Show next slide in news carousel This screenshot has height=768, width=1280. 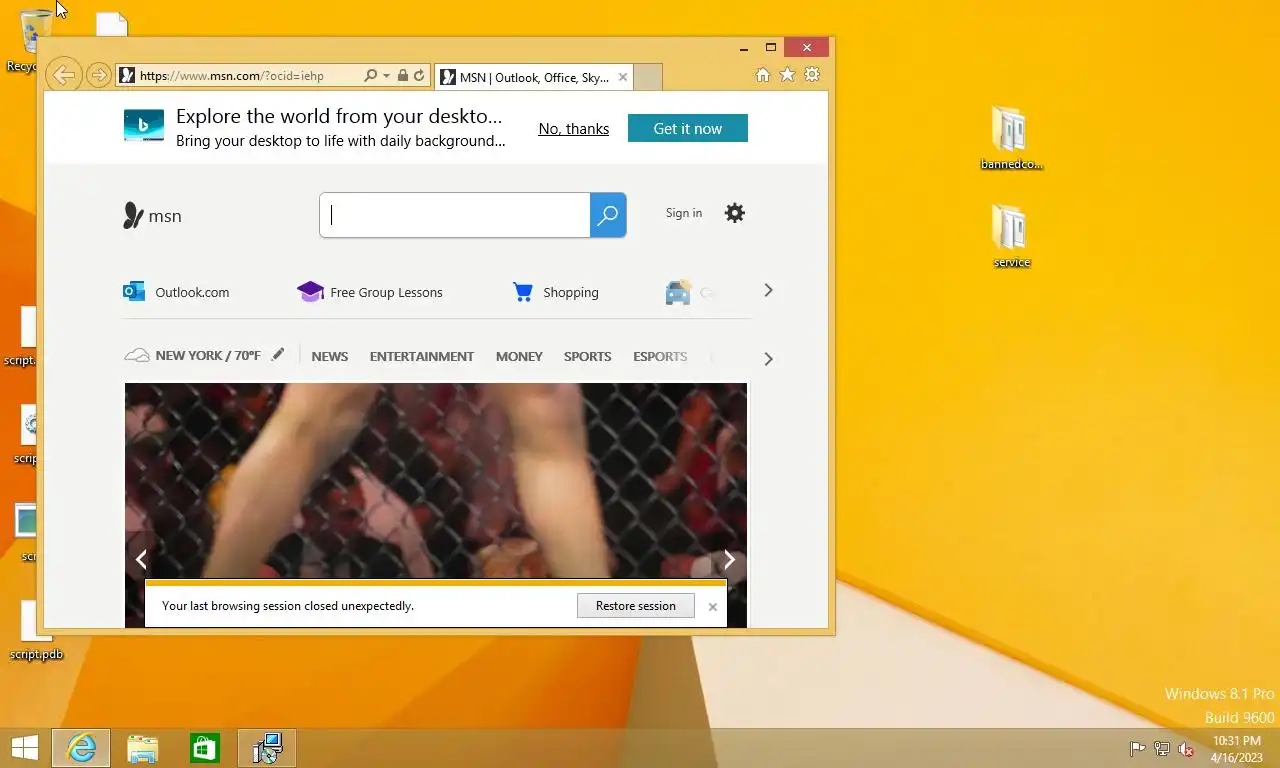point(730,559)
